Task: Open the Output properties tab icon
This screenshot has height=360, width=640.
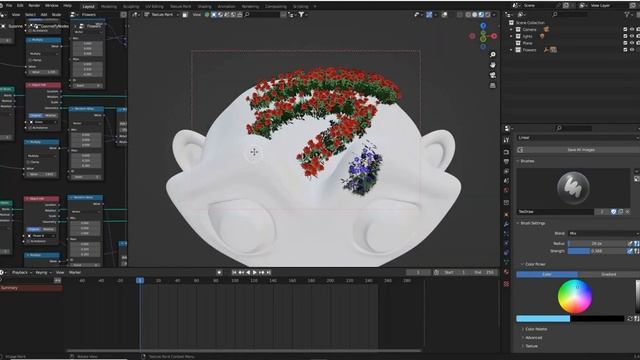Action: [507, 162]
